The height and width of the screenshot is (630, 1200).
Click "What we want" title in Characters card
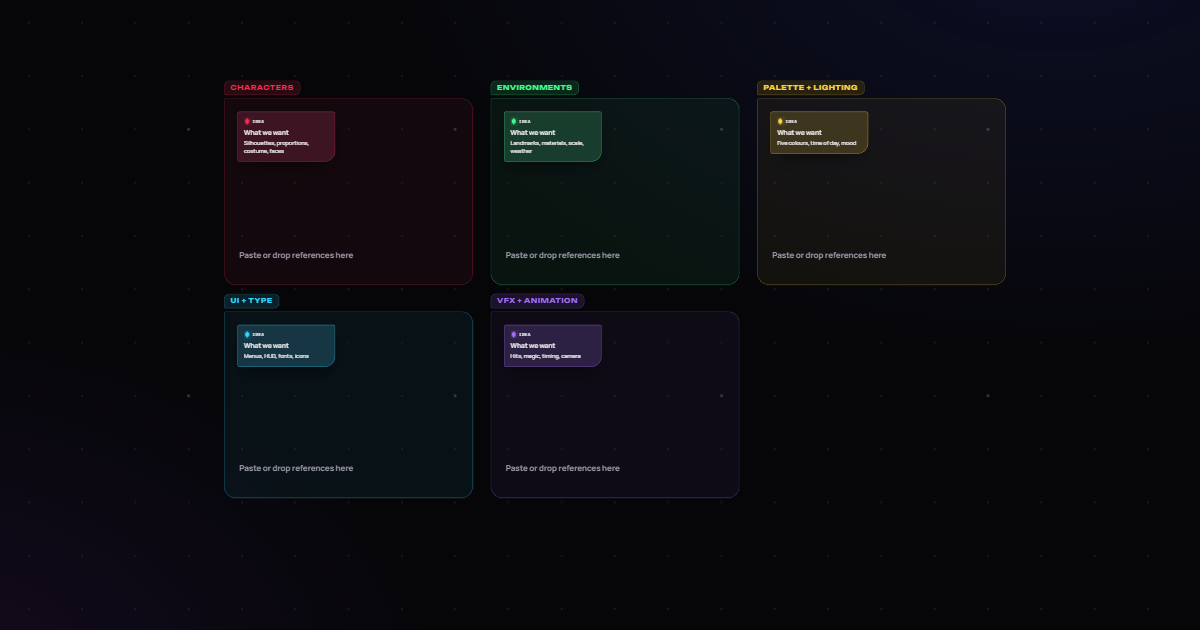tap(266, 132)
